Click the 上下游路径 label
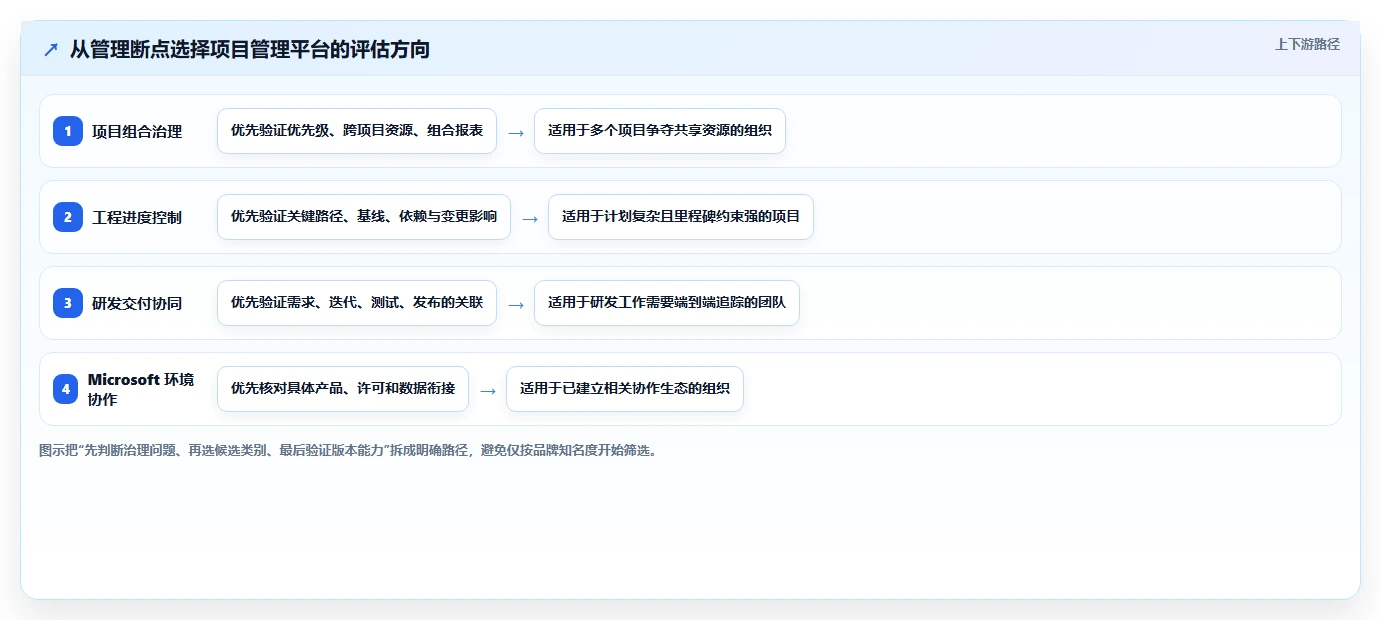 click(1307, 44)
